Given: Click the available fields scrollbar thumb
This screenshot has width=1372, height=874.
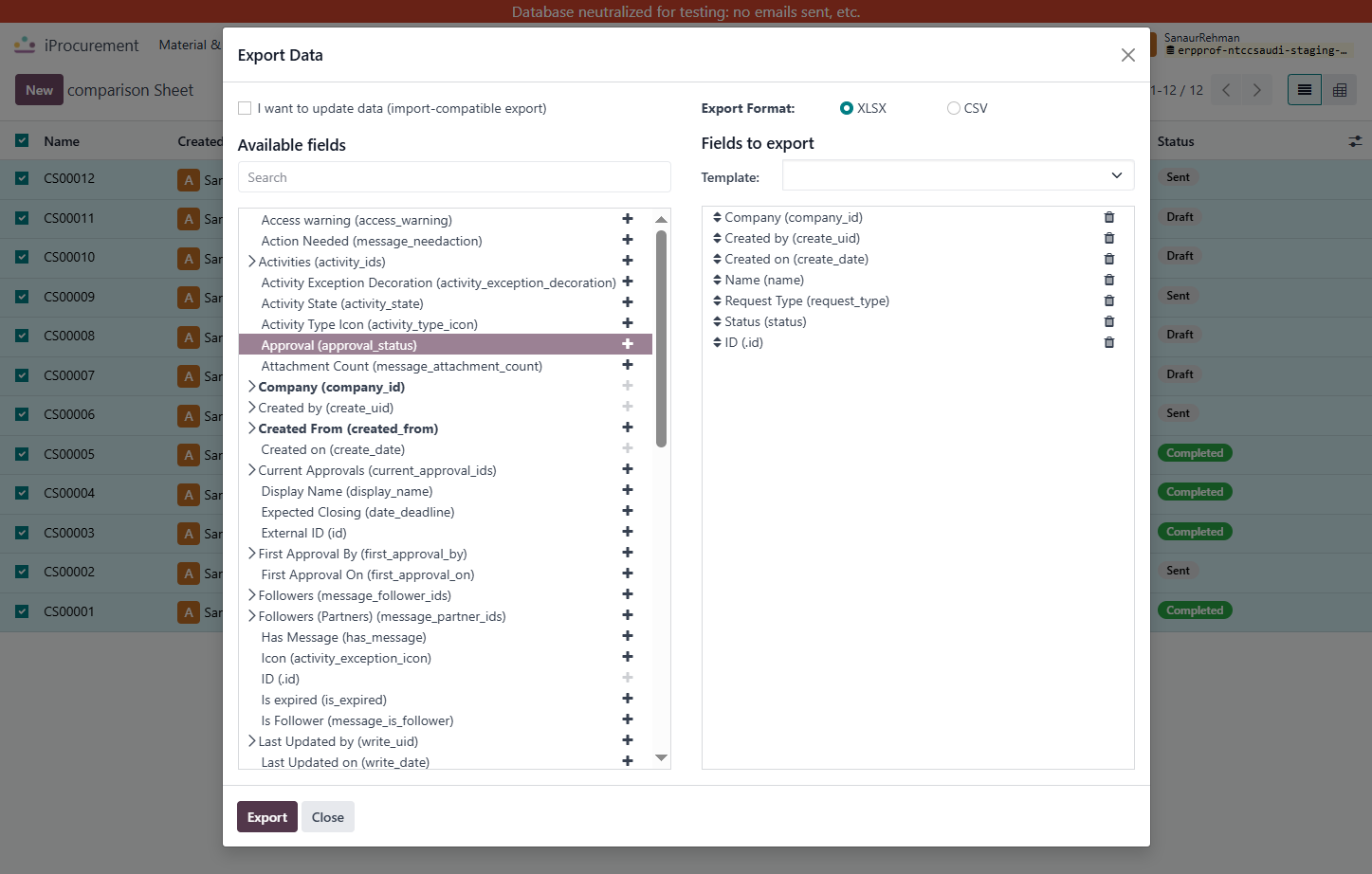Looking at the screenshot, I should coord(661,338).
